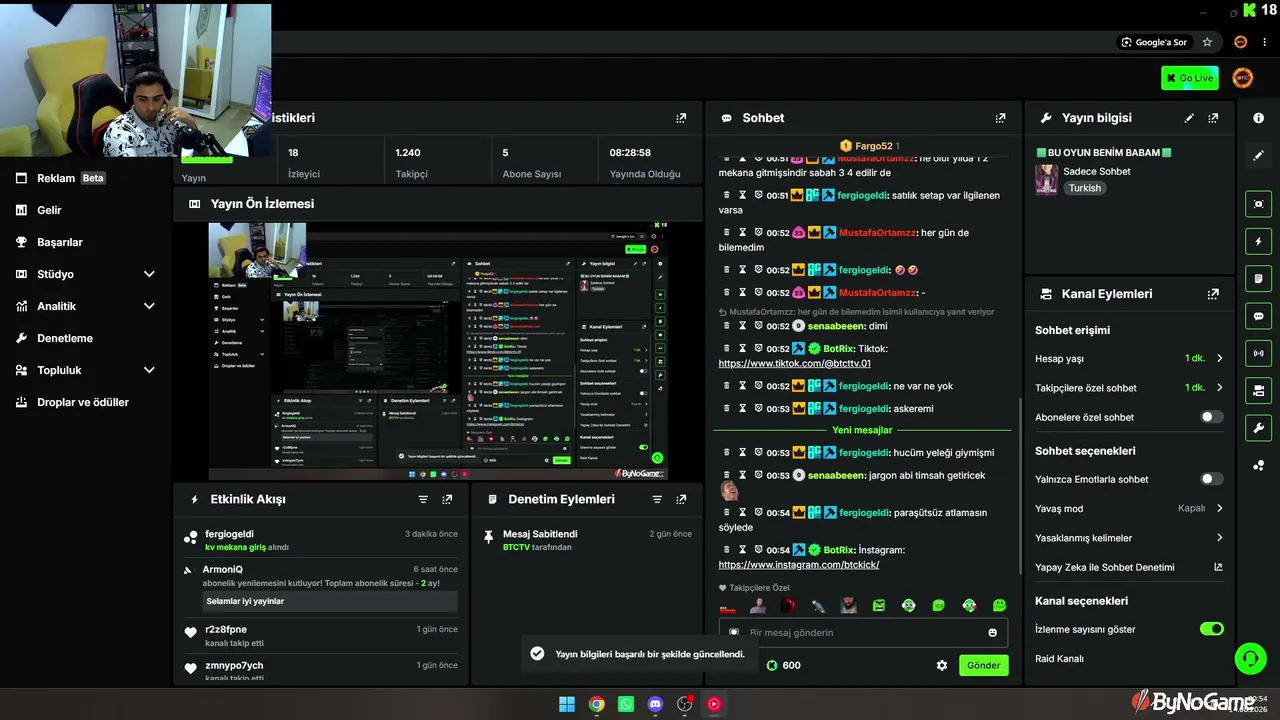Expand the Stüdyo menu chevron

(149, 274)
